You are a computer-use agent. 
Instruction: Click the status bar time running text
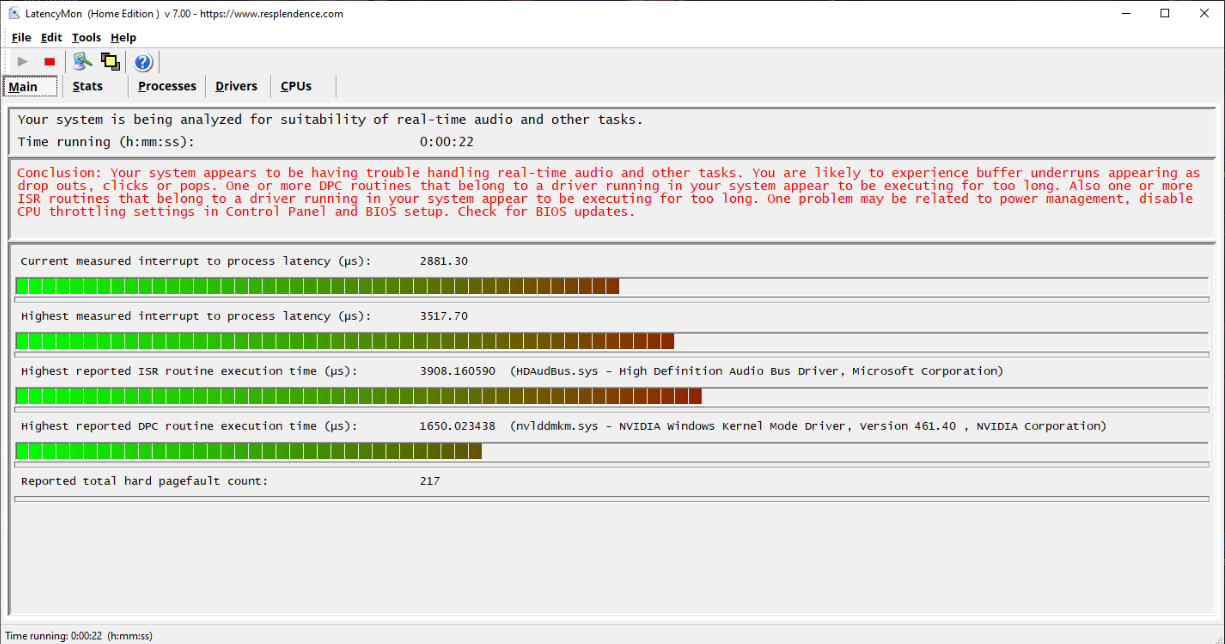pos(79,636)
